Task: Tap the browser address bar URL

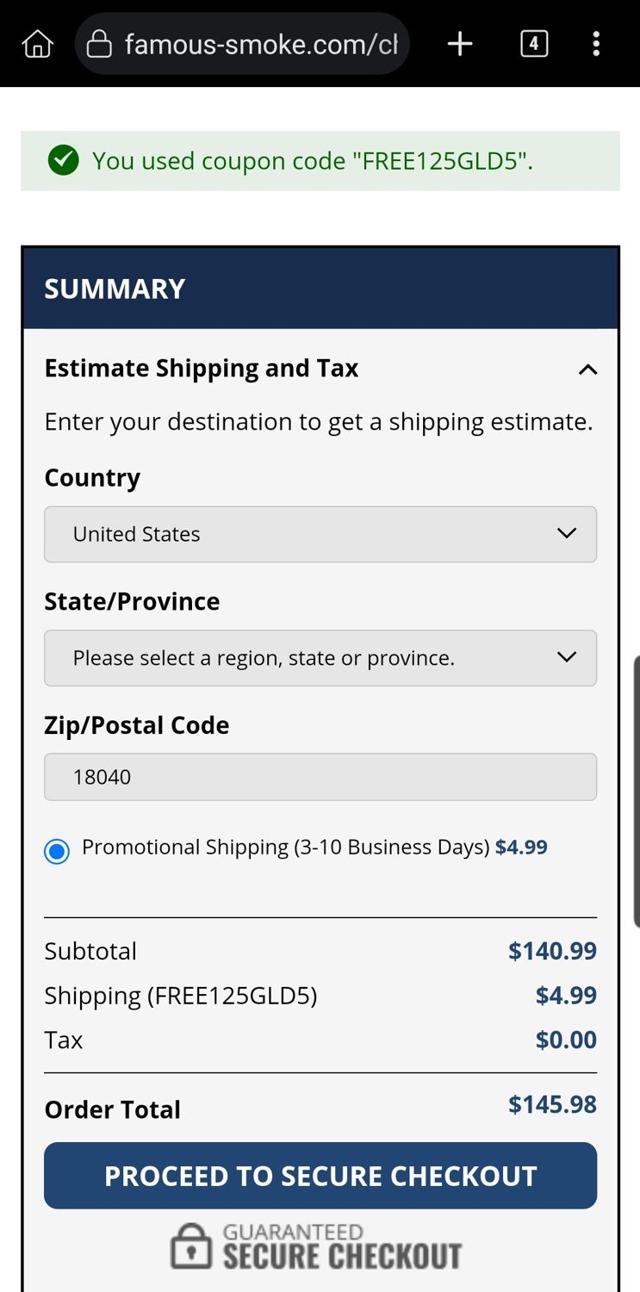Action: tap(260, 44)
